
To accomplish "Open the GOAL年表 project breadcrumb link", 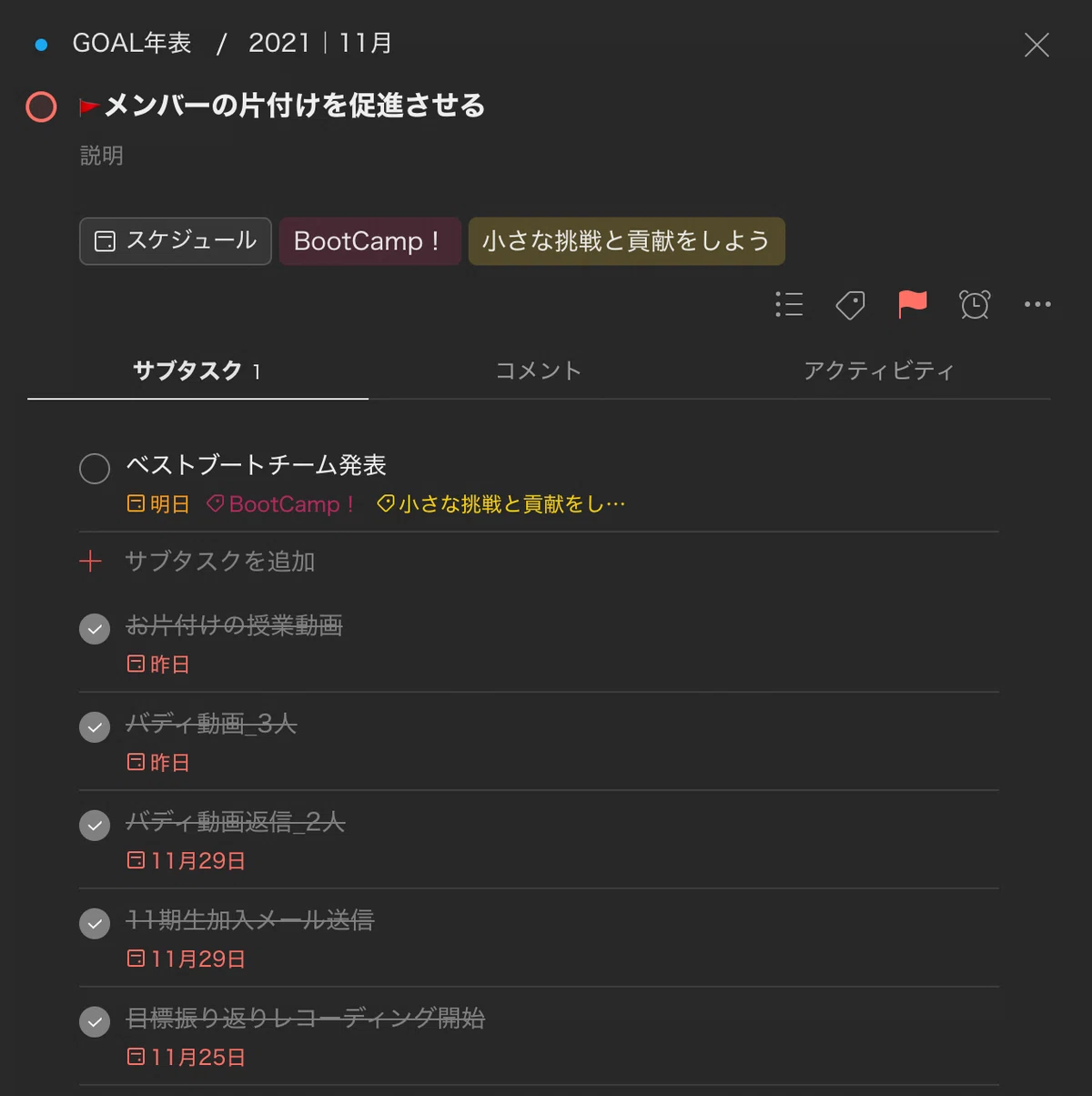I will coord(132,43).
